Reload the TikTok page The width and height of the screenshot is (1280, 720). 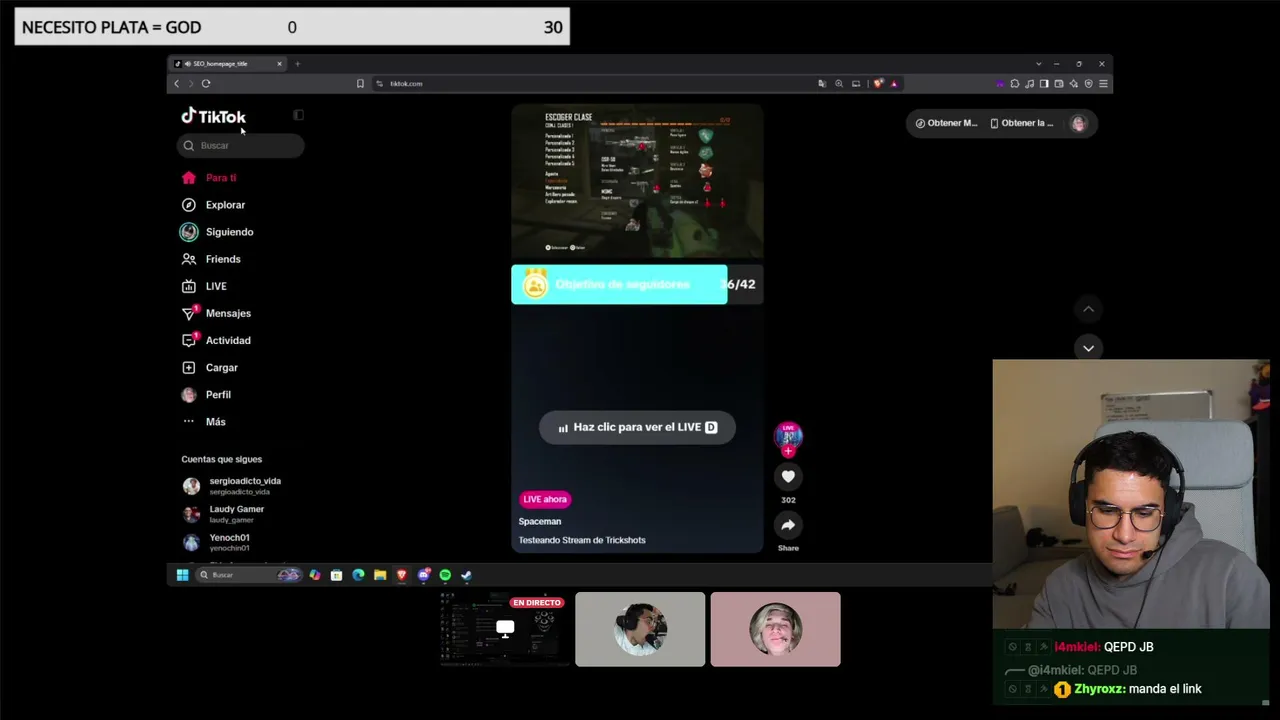pyautogui.click(x=206, y=84)
